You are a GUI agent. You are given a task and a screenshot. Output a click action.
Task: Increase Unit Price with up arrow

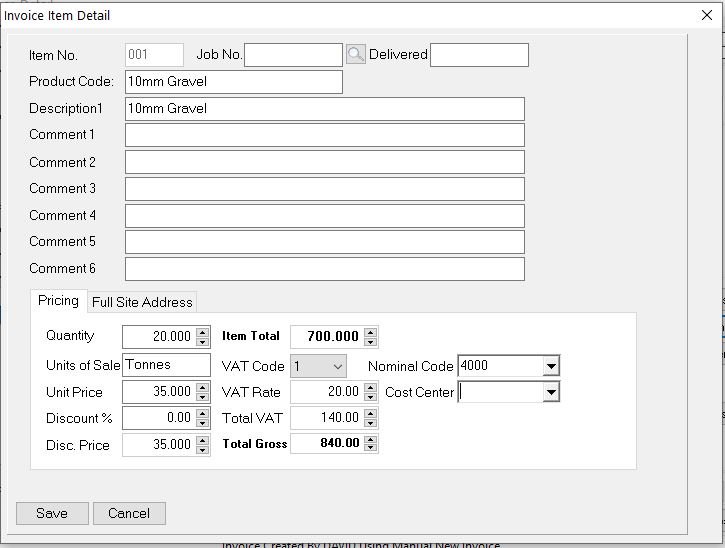[x=202, y=387]
